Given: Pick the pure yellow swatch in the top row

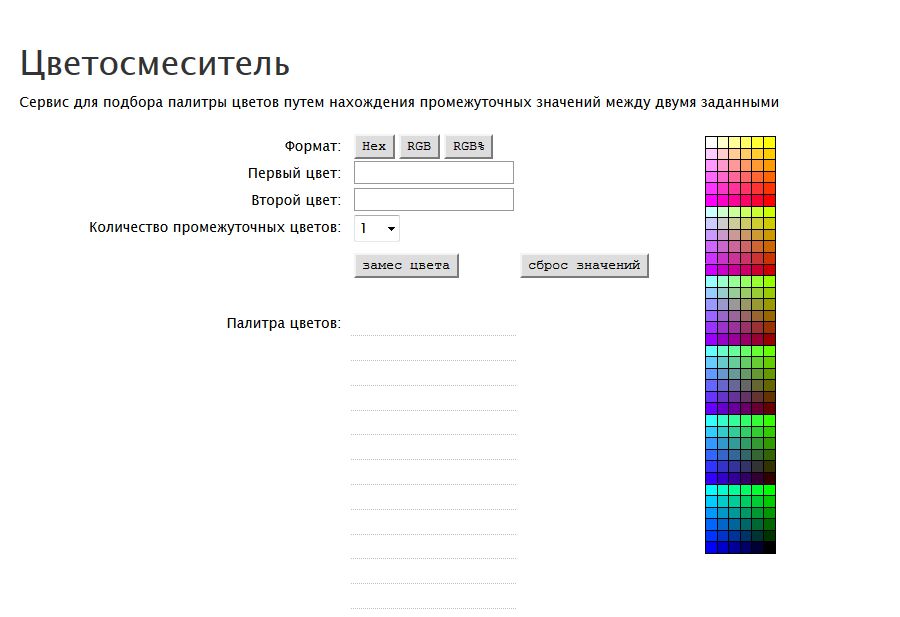Looking at the screenshot, I should pyautogui.click(x=770, y=142).
